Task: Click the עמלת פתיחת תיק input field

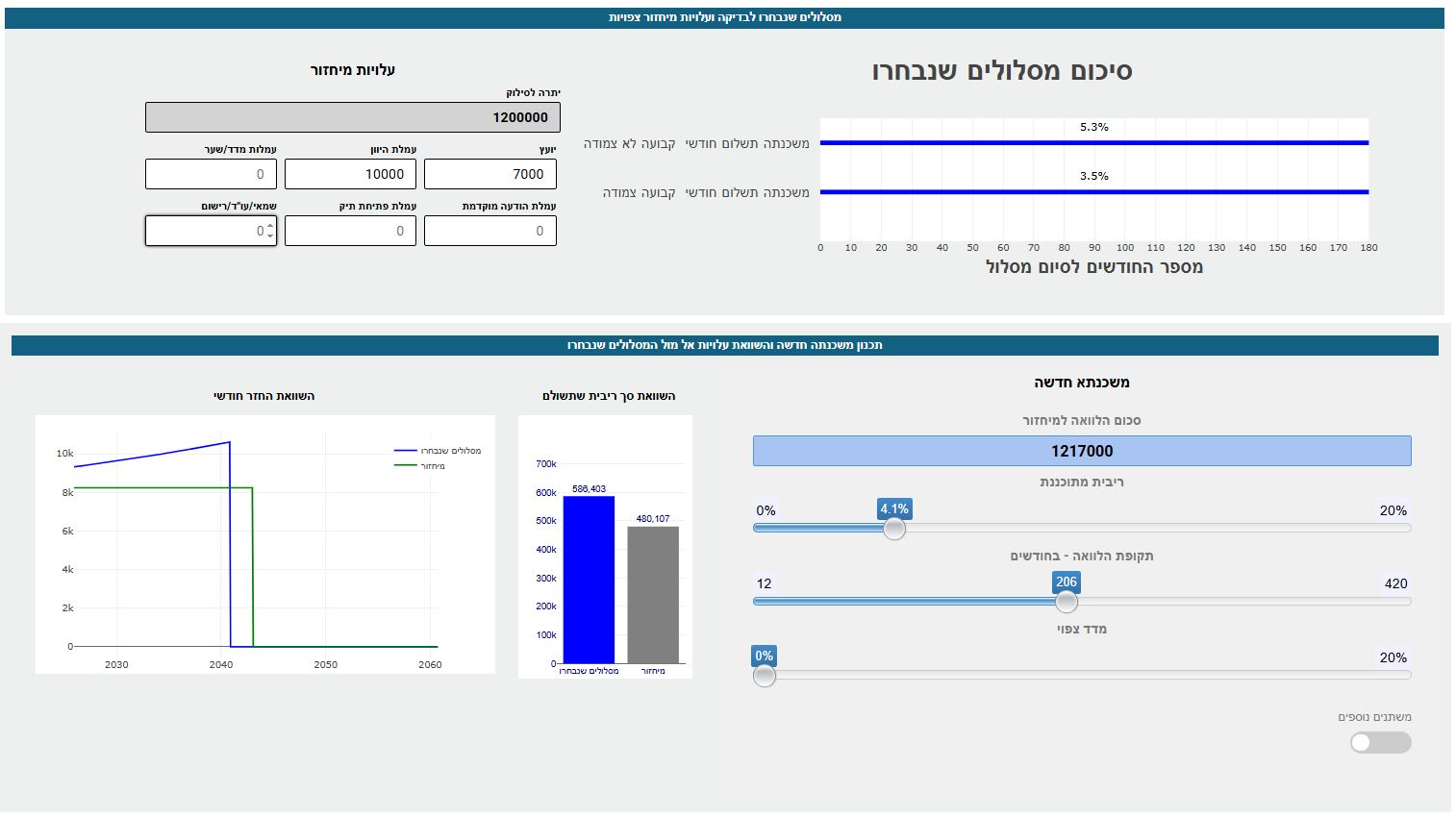Action: [350, 231]
